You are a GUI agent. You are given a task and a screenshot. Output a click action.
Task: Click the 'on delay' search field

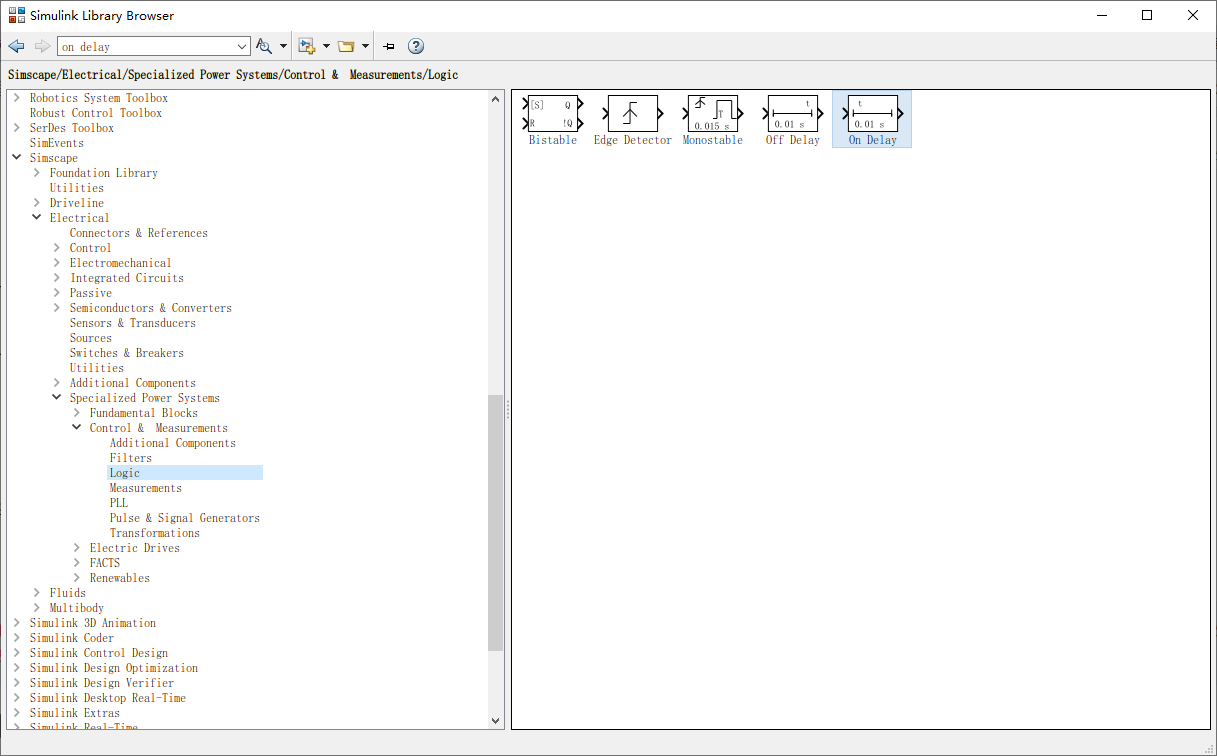coord(145,46)
